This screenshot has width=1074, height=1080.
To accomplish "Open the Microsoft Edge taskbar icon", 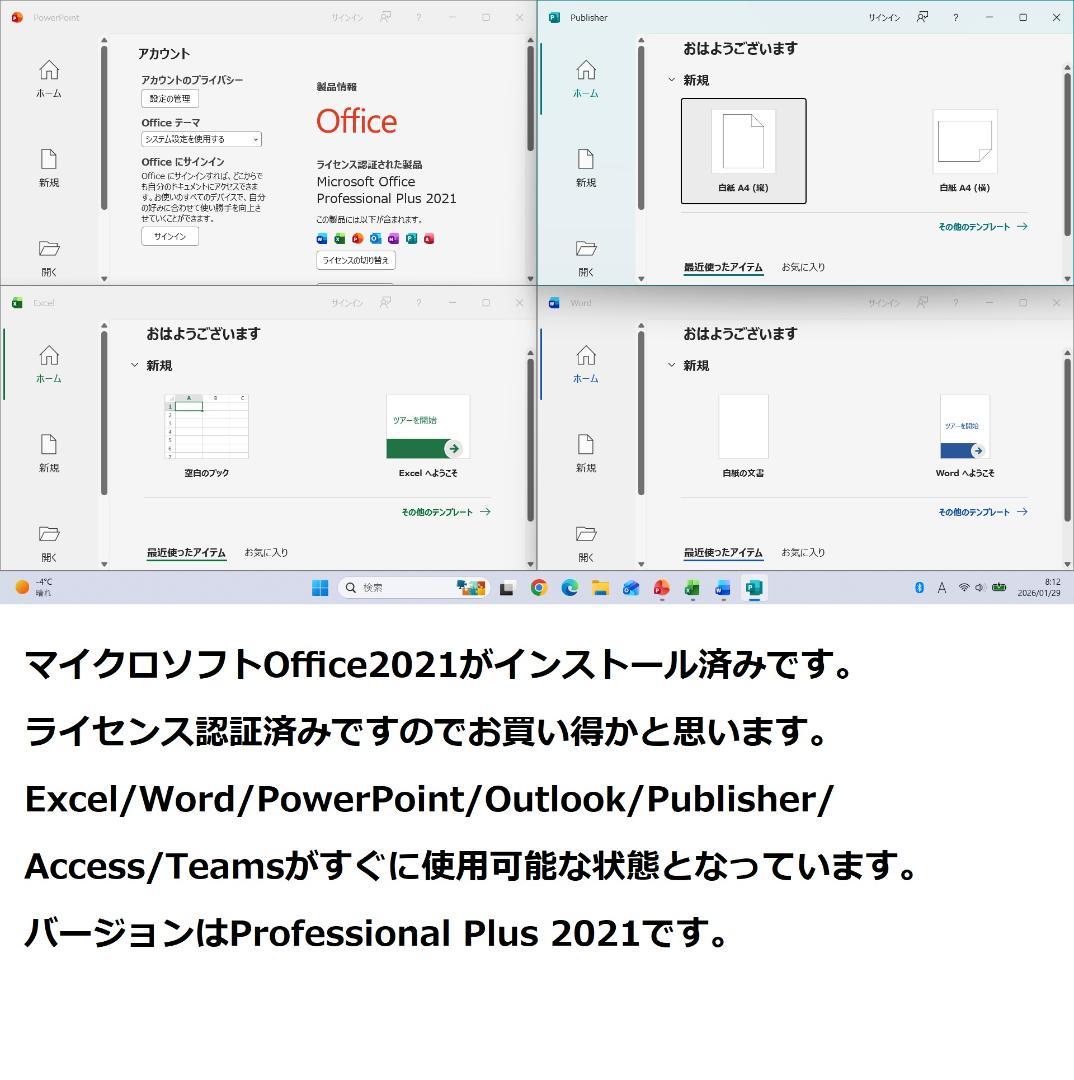I will point(570,588).
